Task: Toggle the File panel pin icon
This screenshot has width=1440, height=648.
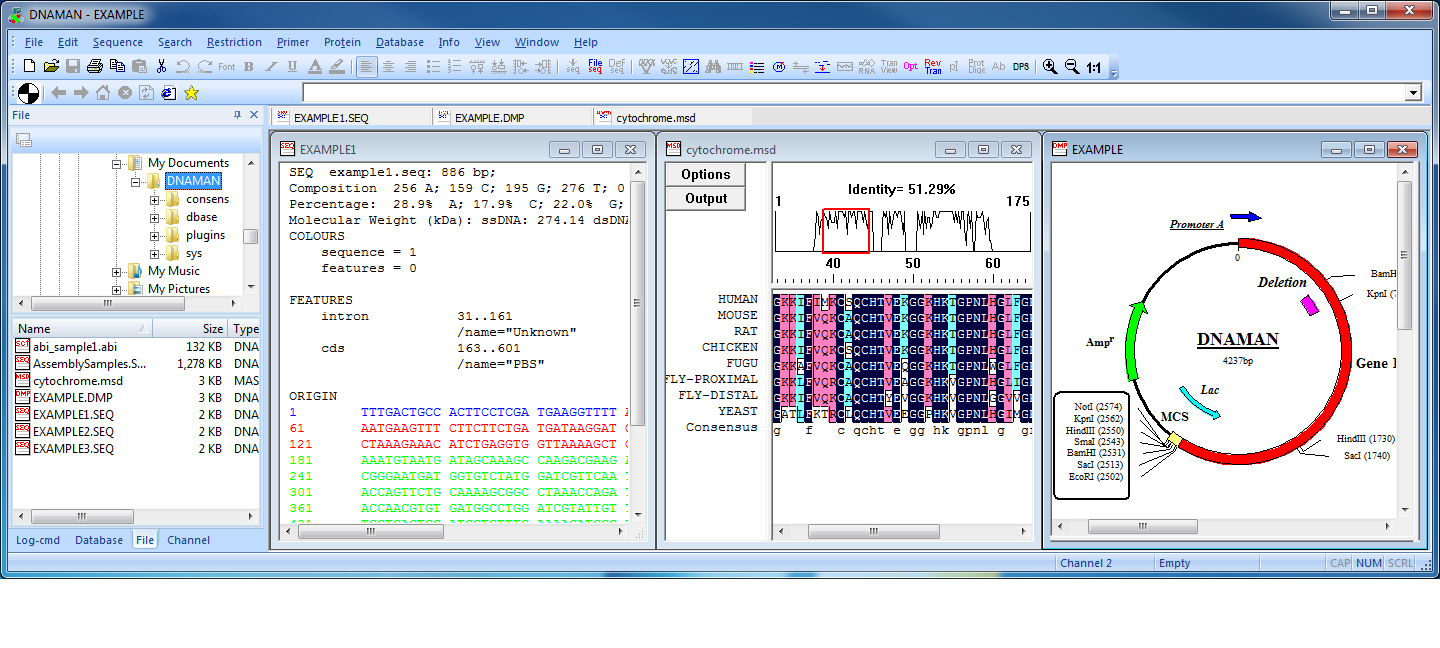Action: (237, 115)
